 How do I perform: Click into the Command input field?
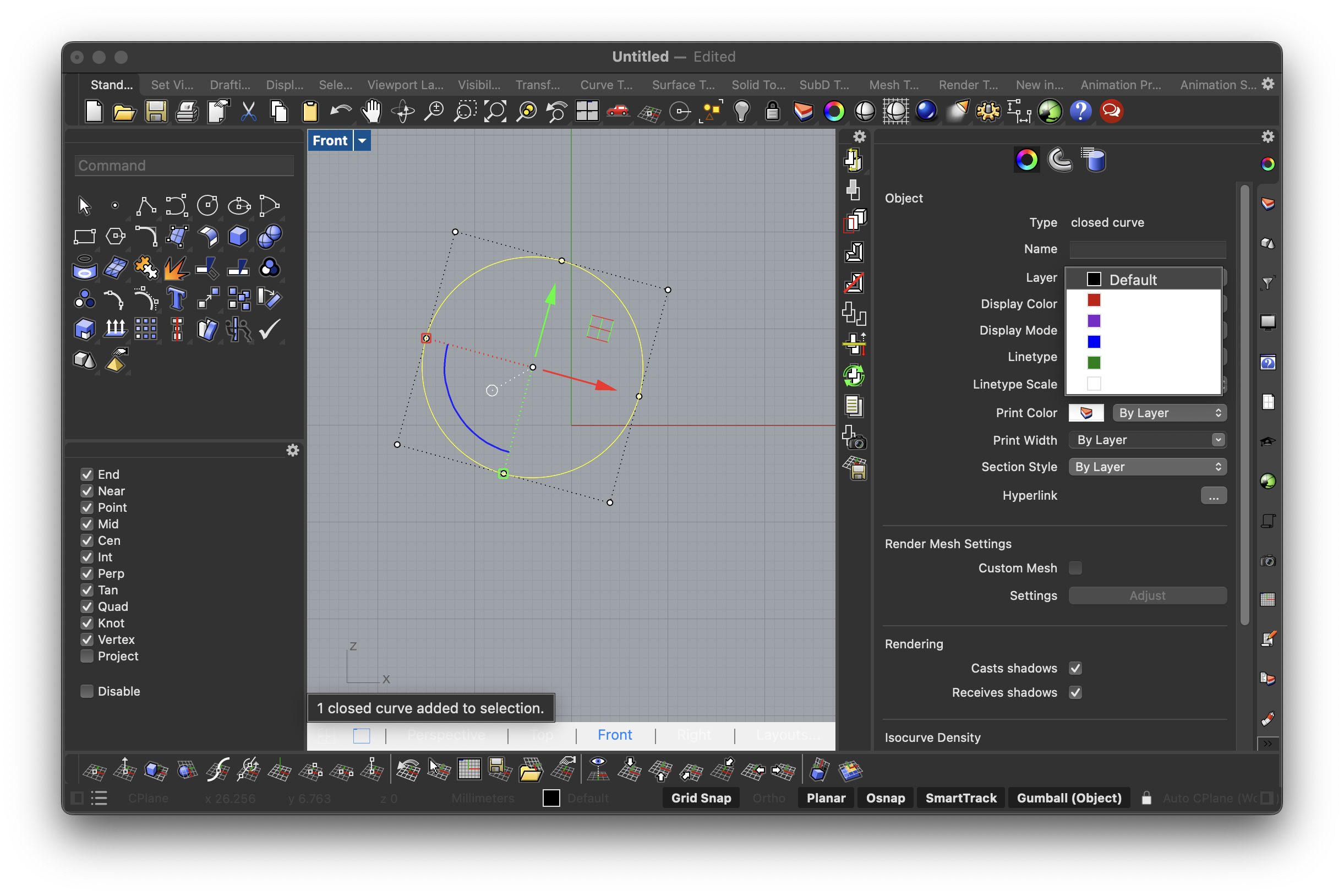184,166
